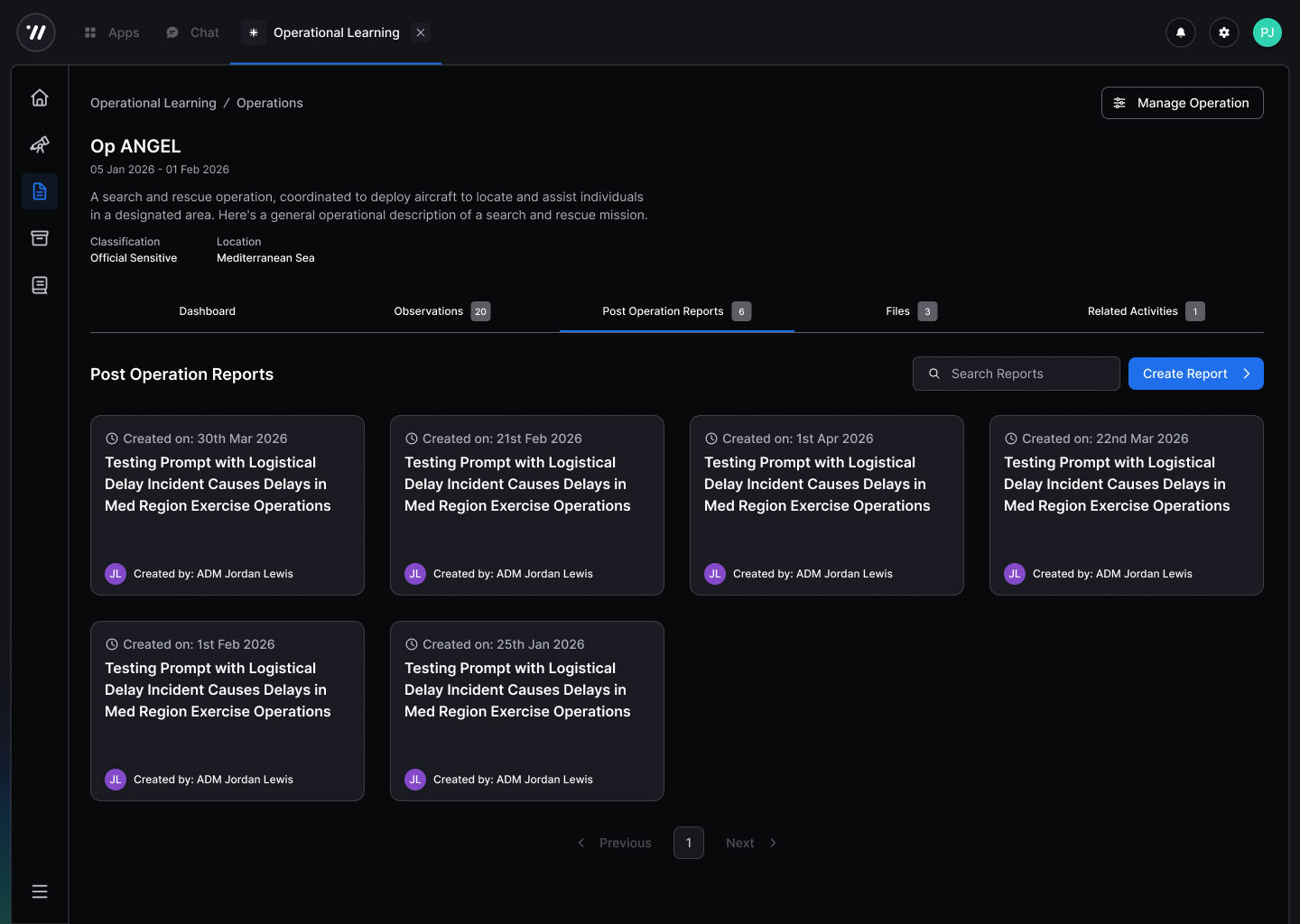This screenshot has height=924, width=1300.
Task: Click clock icon on 1st Apr report
Action: [x=711, y=439]
